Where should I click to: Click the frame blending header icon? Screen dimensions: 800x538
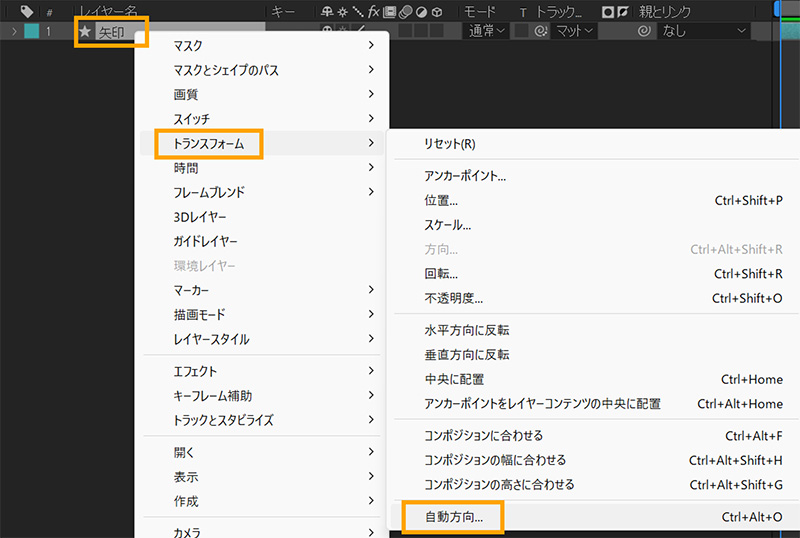tap(390, 11)
